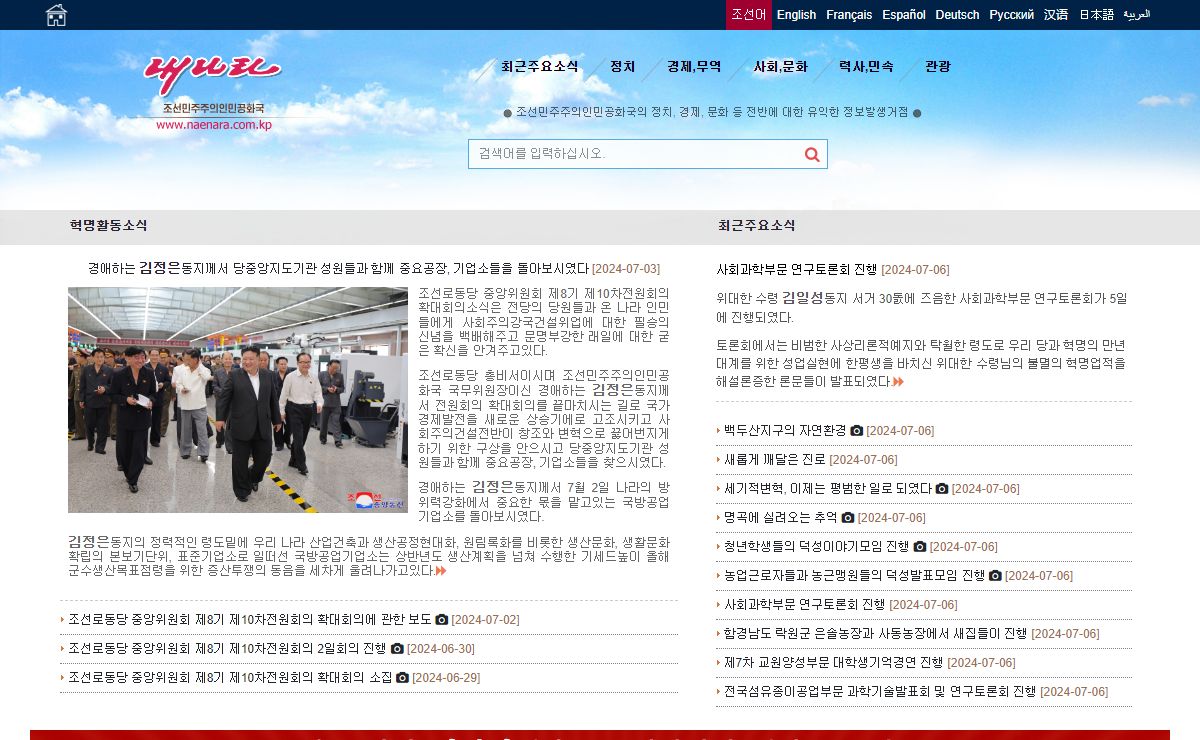Screen dimensions: 1200x740
Task: Open 제10차전원회의 2일회의 진행 article
Action: tap(227, 649)
